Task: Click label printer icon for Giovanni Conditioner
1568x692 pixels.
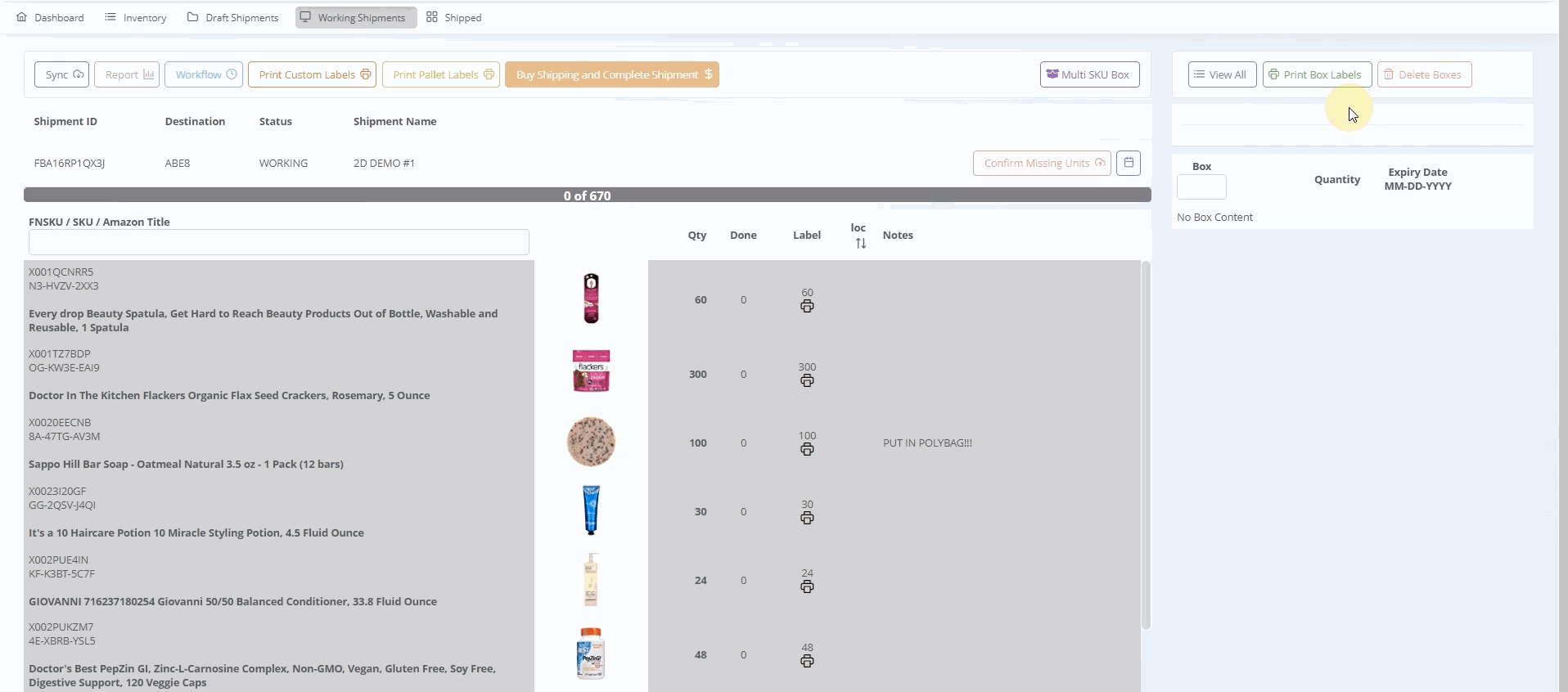Action: [807, 586]
